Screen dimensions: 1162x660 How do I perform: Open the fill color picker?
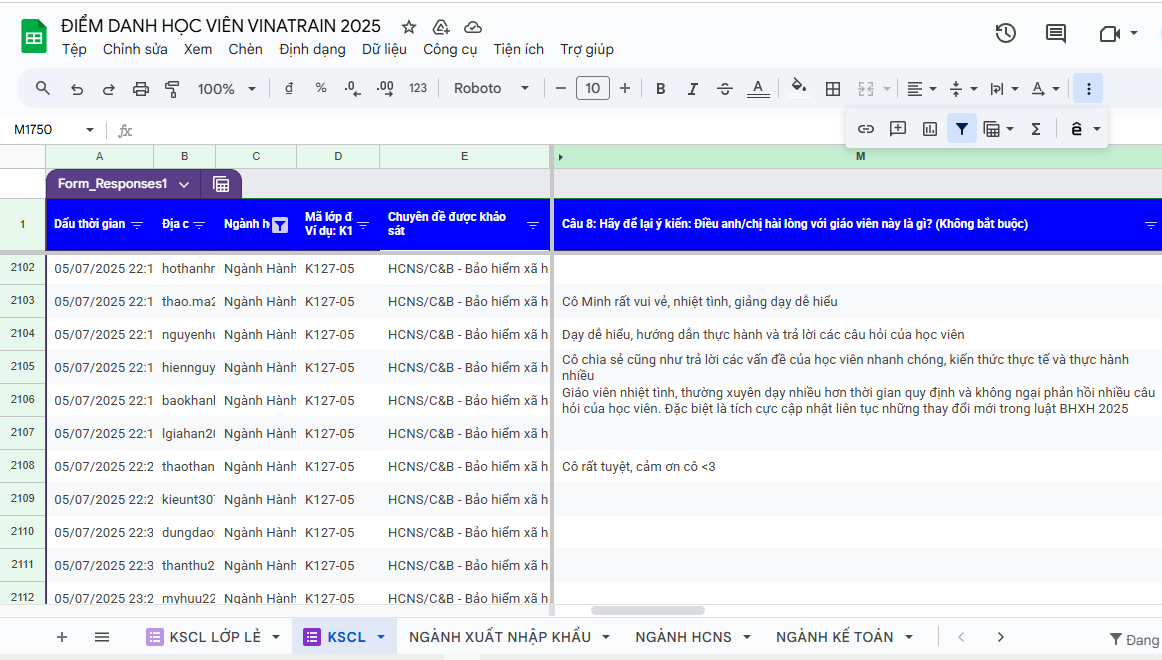pos(798,89)
